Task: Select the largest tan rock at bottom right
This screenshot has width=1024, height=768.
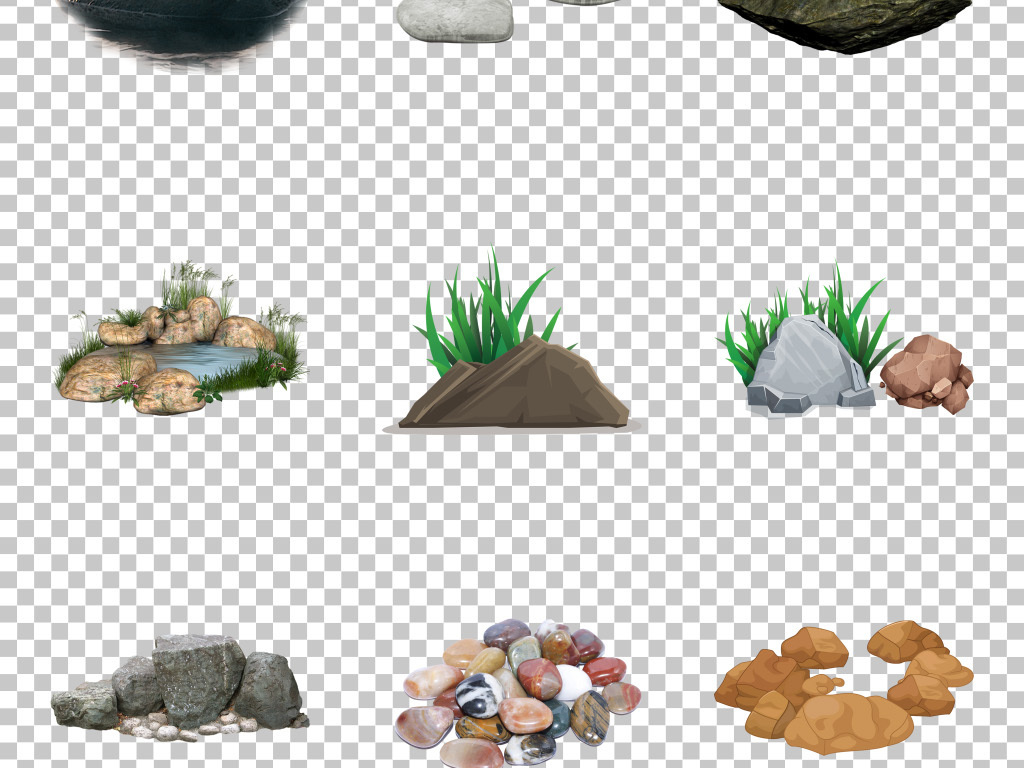Action: 848,722
